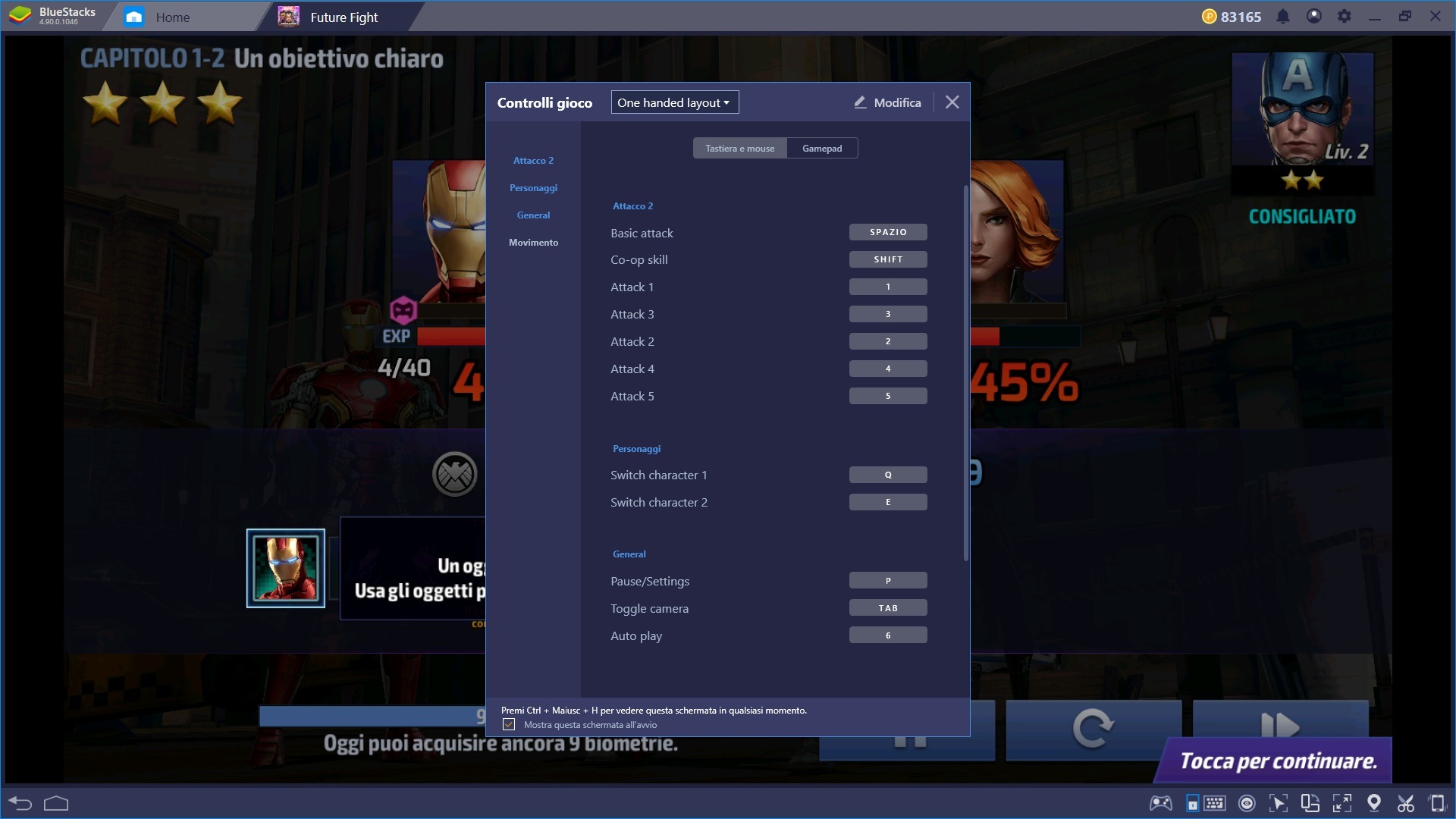Click the mouse cursor lock icon

coord(1279,803)
